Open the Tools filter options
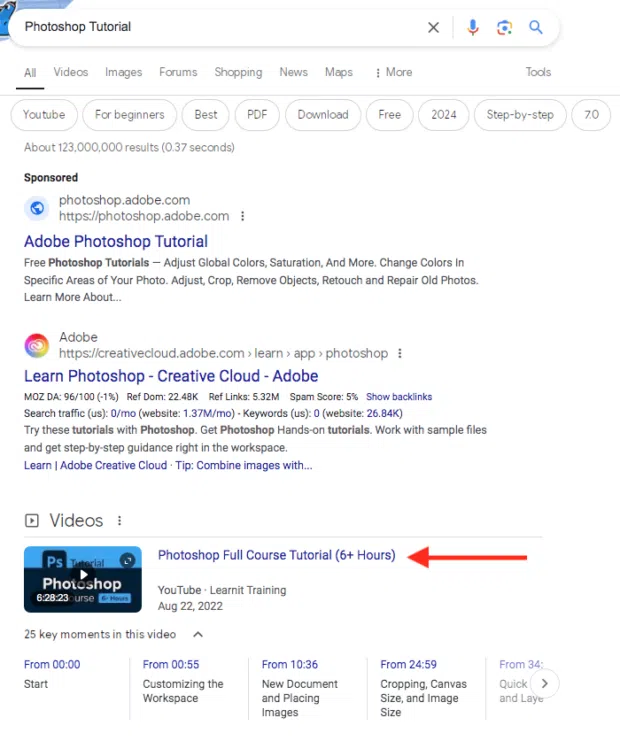 (538, 72)
